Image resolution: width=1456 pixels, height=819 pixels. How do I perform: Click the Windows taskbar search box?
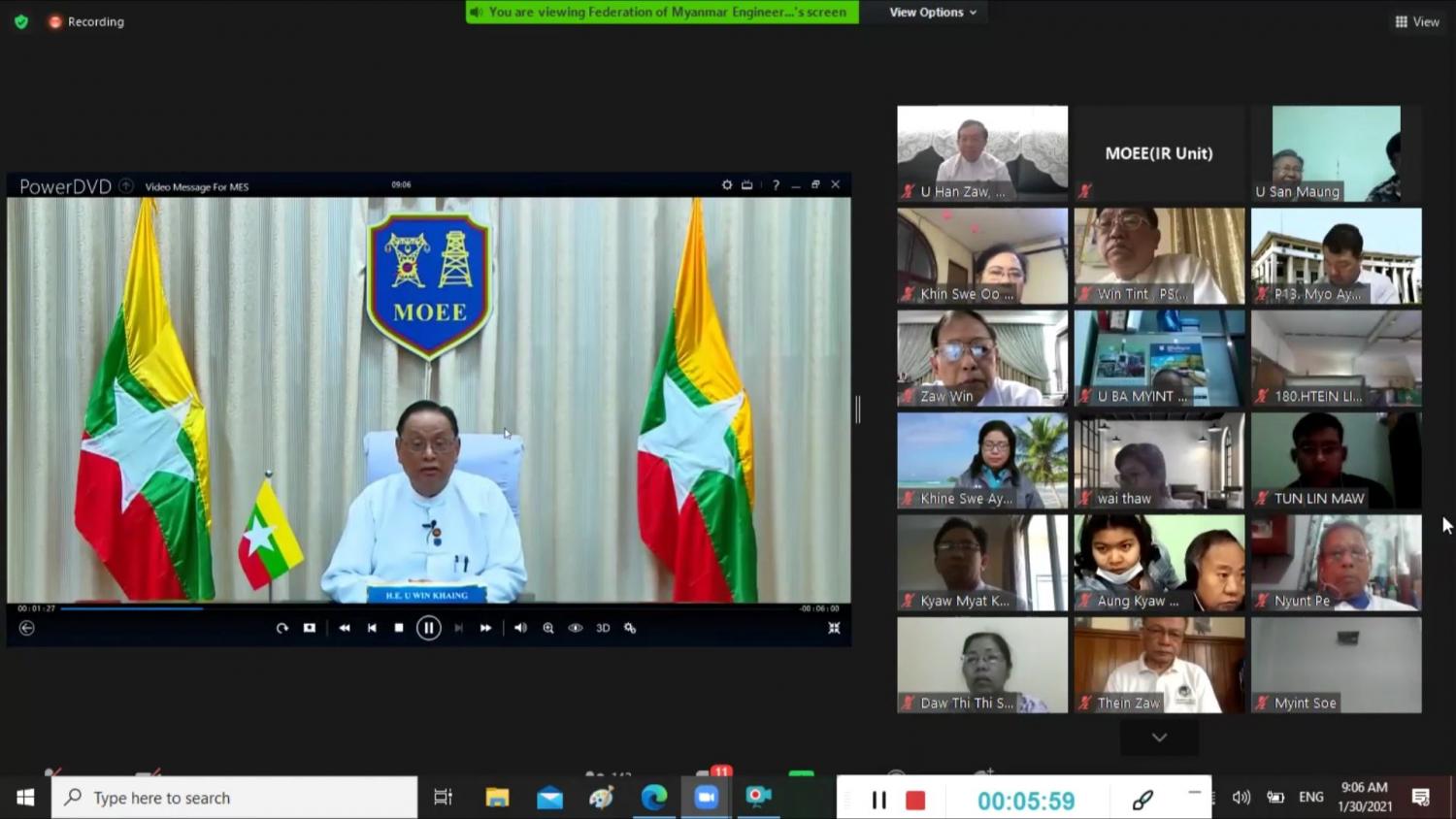[x=235, y=798]
